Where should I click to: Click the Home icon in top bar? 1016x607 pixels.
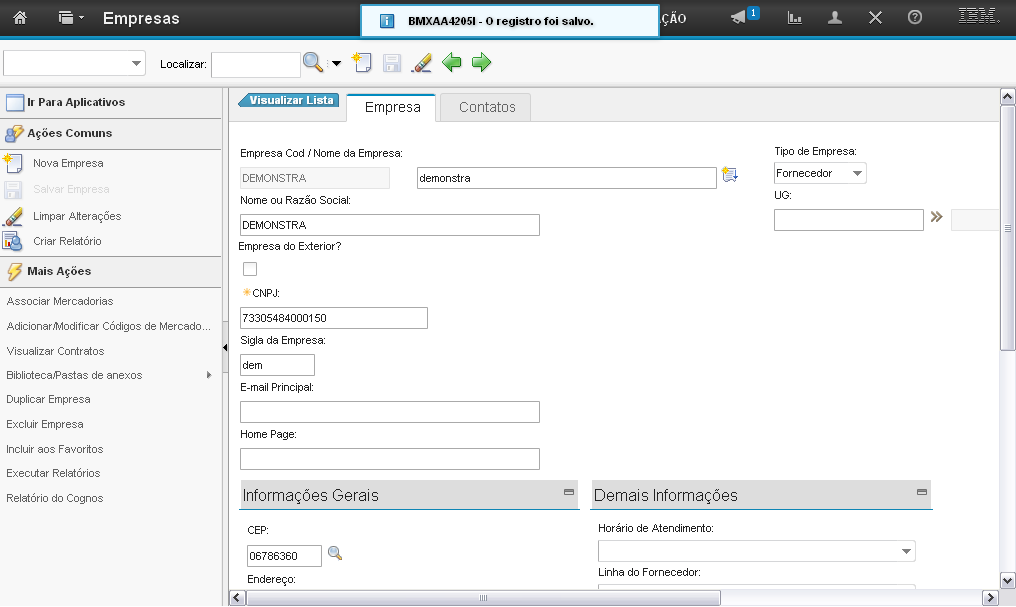coord(20,18)
